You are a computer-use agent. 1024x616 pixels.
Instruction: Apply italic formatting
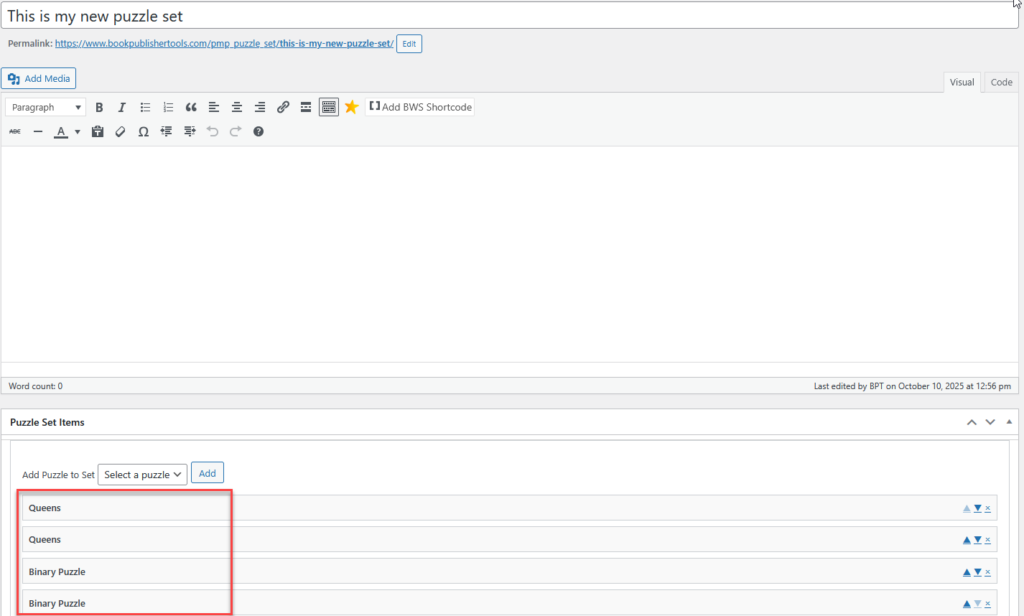(122, 107)
